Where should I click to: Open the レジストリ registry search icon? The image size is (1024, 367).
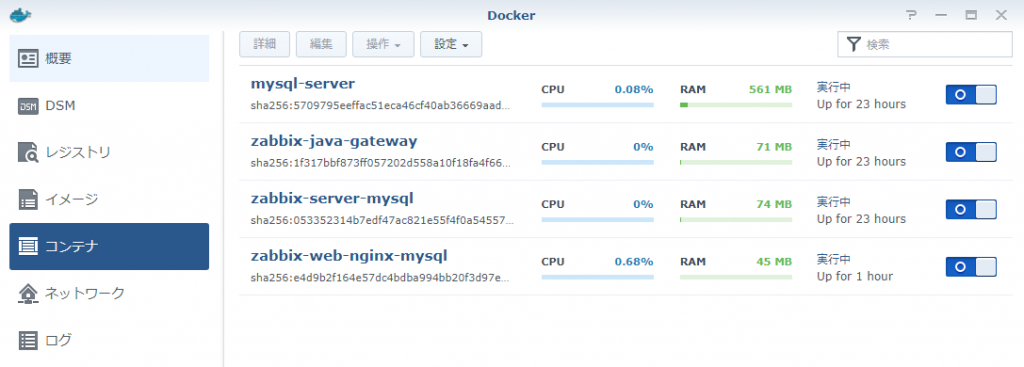click(28, 152)
